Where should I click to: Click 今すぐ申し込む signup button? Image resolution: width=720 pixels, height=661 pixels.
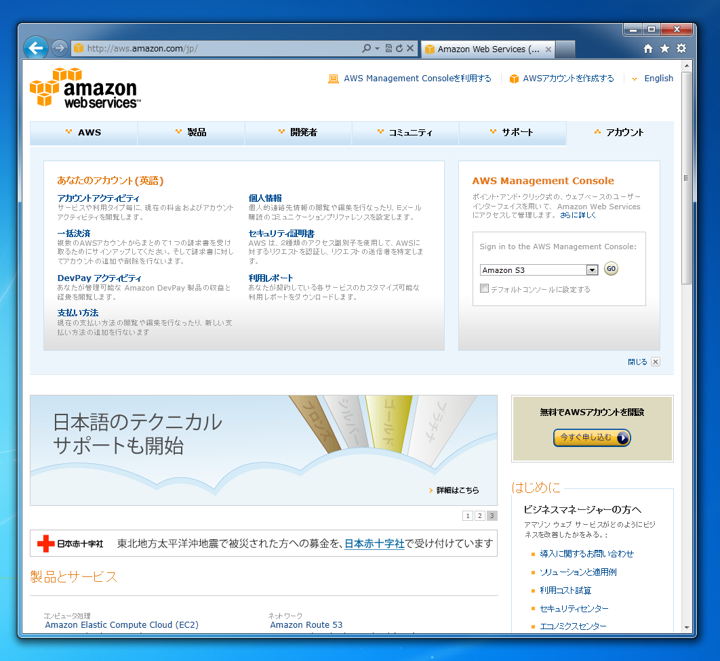[x=591, y=438]
